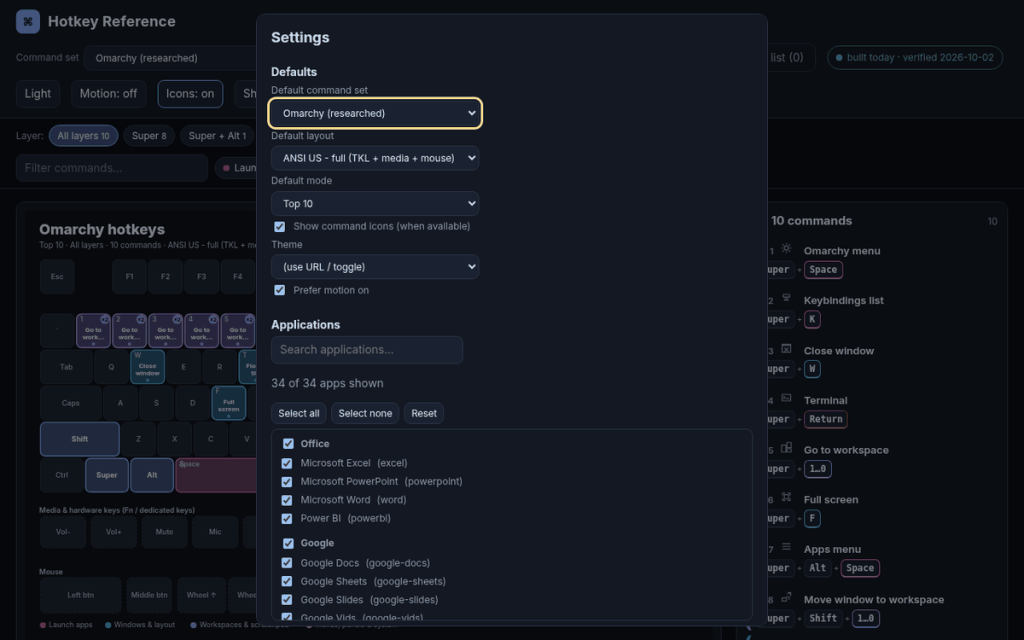Click the icon beside Keybindings list
Image resolution: width=1024 pixels, height=640 pixels.
pos(786,298)
